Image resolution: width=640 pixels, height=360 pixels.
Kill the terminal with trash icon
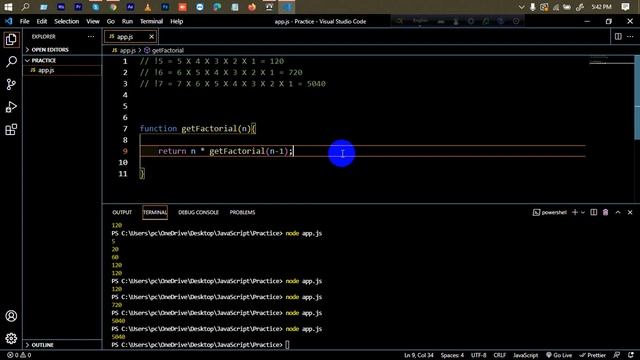(606, 212)
